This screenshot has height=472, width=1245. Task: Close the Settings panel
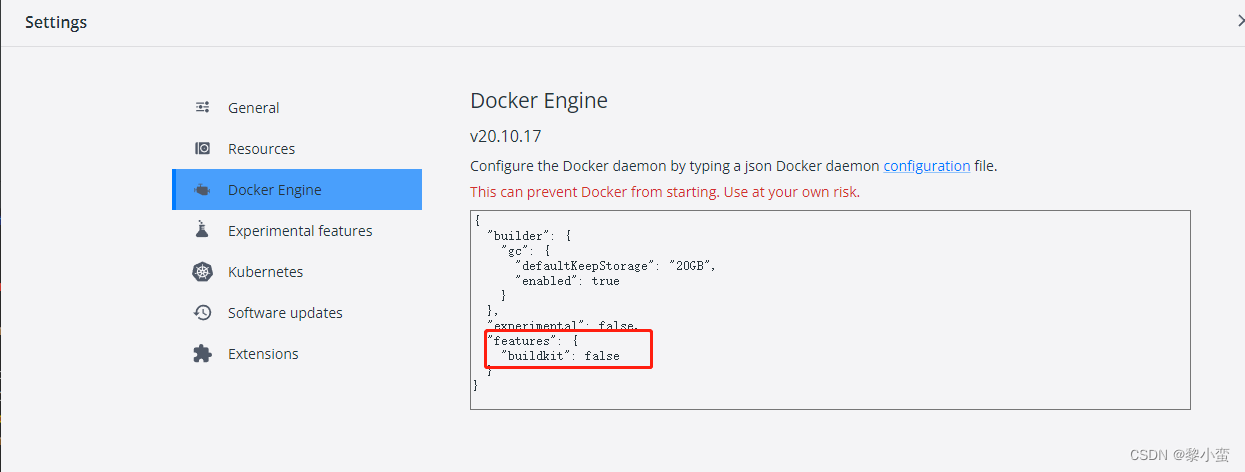tap(1240, 21)
